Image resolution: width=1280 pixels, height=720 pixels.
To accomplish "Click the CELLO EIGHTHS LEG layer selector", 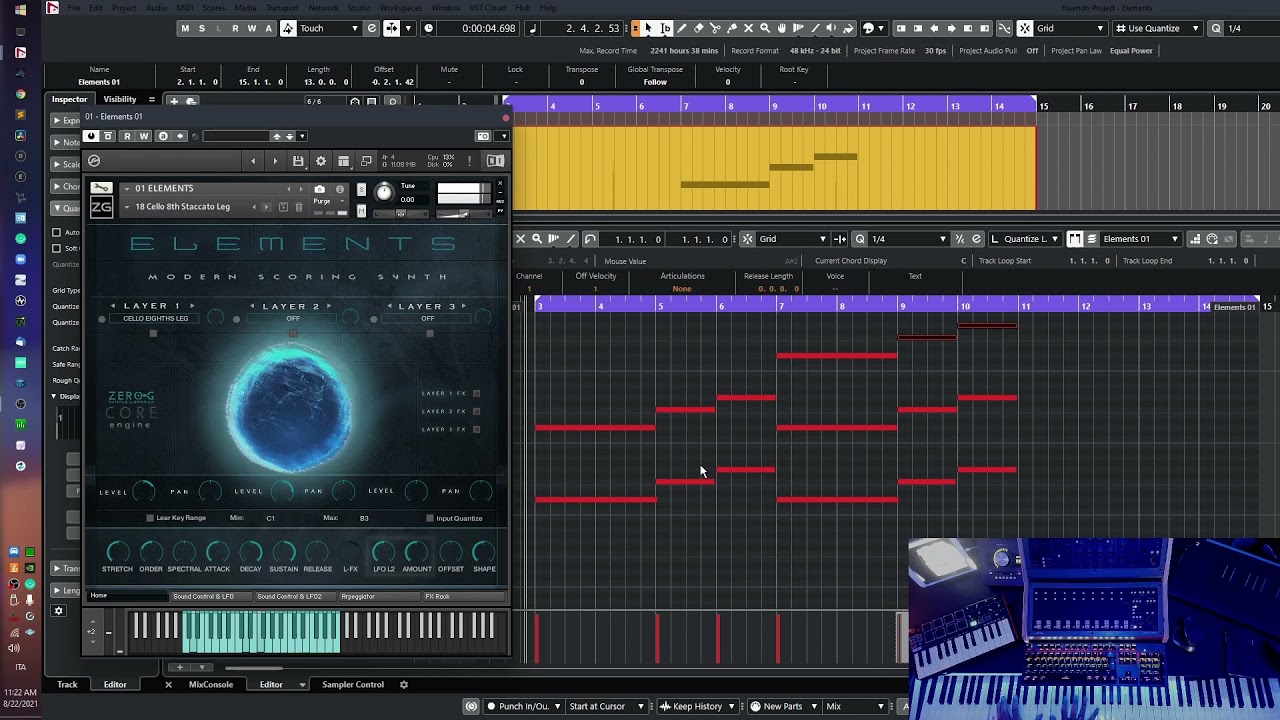I will [x=155, y=319].
